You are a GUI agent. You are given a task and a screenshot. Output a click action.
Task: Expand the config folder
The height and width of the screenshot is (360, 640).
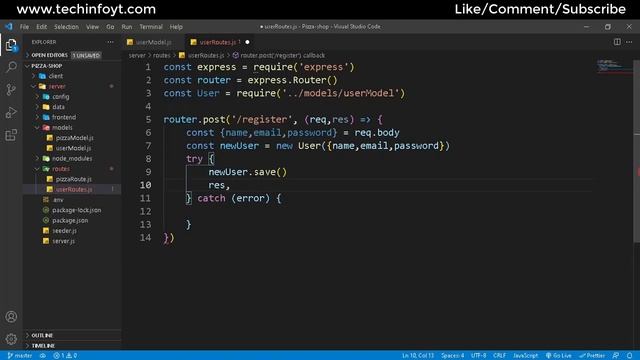pos(72,97)
